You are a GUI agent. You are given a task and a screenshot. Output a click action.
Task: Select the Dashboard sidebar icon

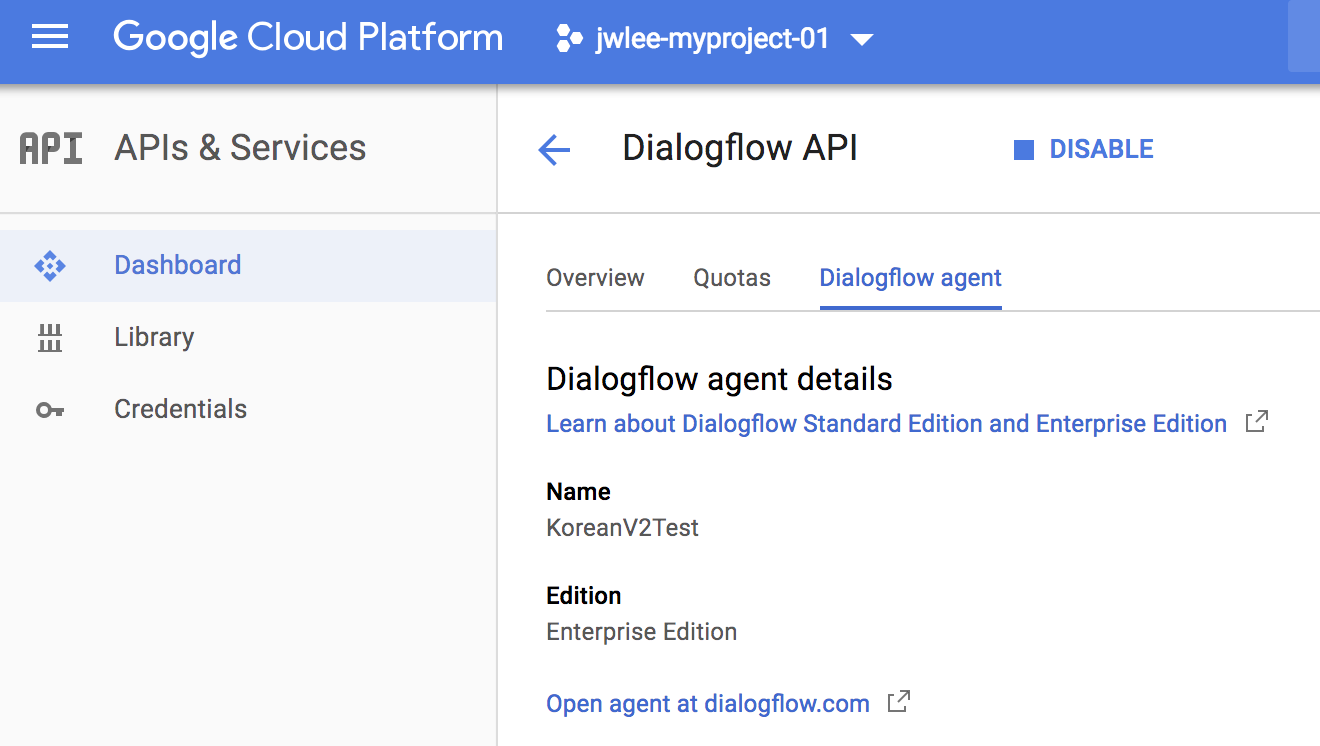pos(49,264)
